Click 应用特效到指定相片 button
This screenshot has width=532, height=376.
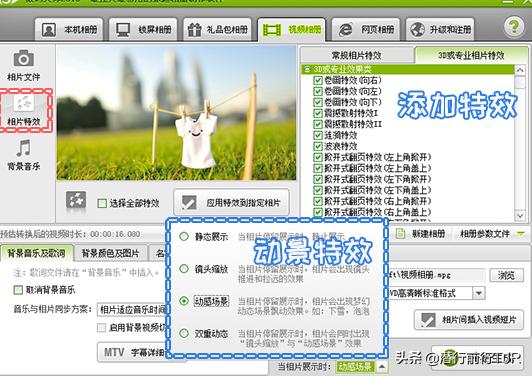pos(231,203)
